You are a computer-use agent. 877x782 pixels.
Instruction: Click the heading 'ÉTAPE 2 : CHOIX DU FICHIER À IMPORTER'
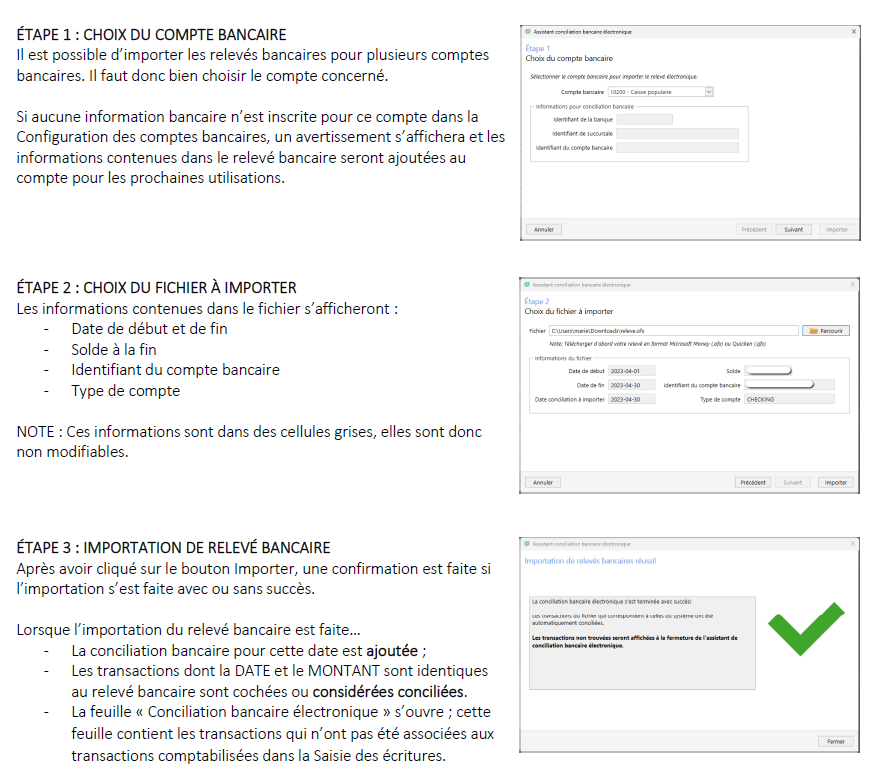[x=156, y=288]
